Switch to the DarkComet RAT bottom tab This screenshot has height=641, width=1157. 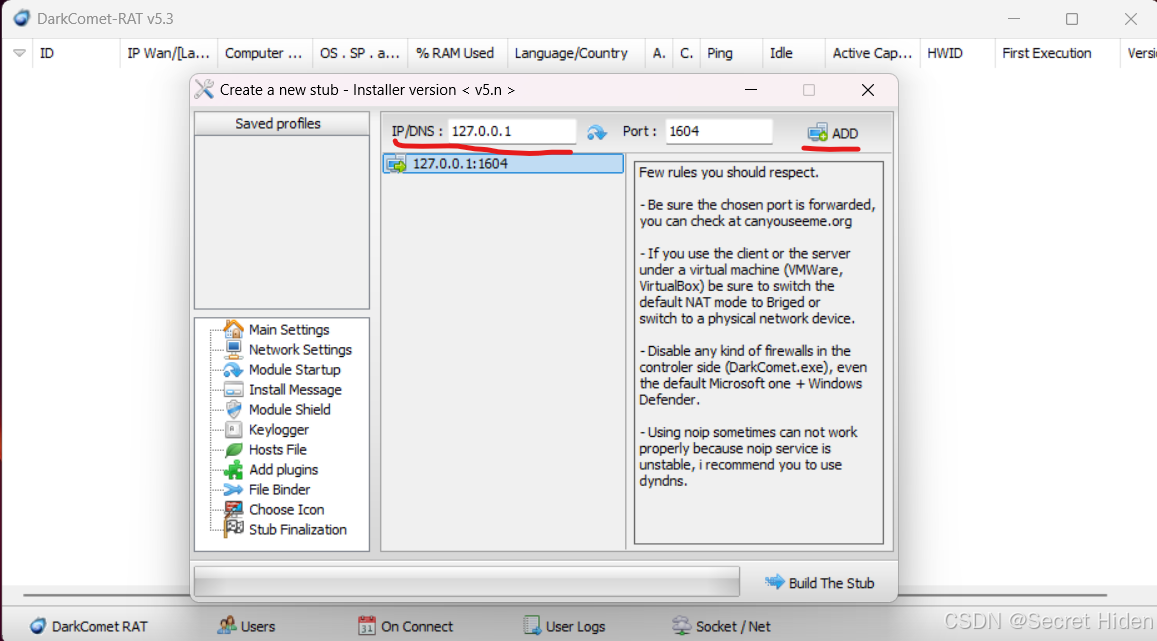pyautogui.click(x=89, y=626)
